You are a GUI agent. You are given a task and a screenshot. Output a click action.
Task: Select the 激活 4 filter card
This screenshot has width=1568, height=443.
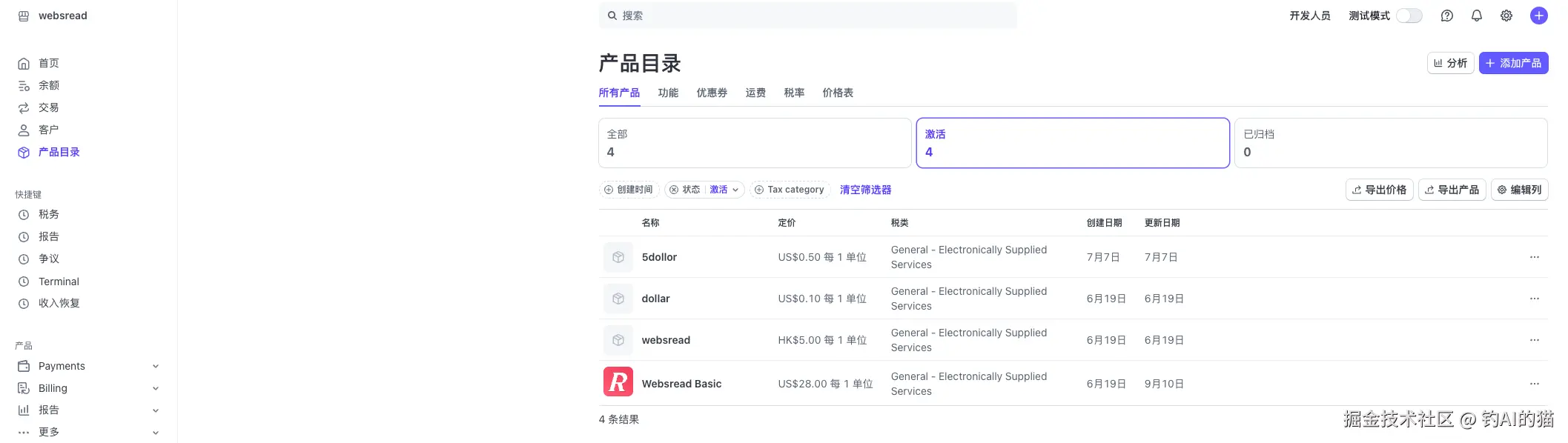[1073, 143]
